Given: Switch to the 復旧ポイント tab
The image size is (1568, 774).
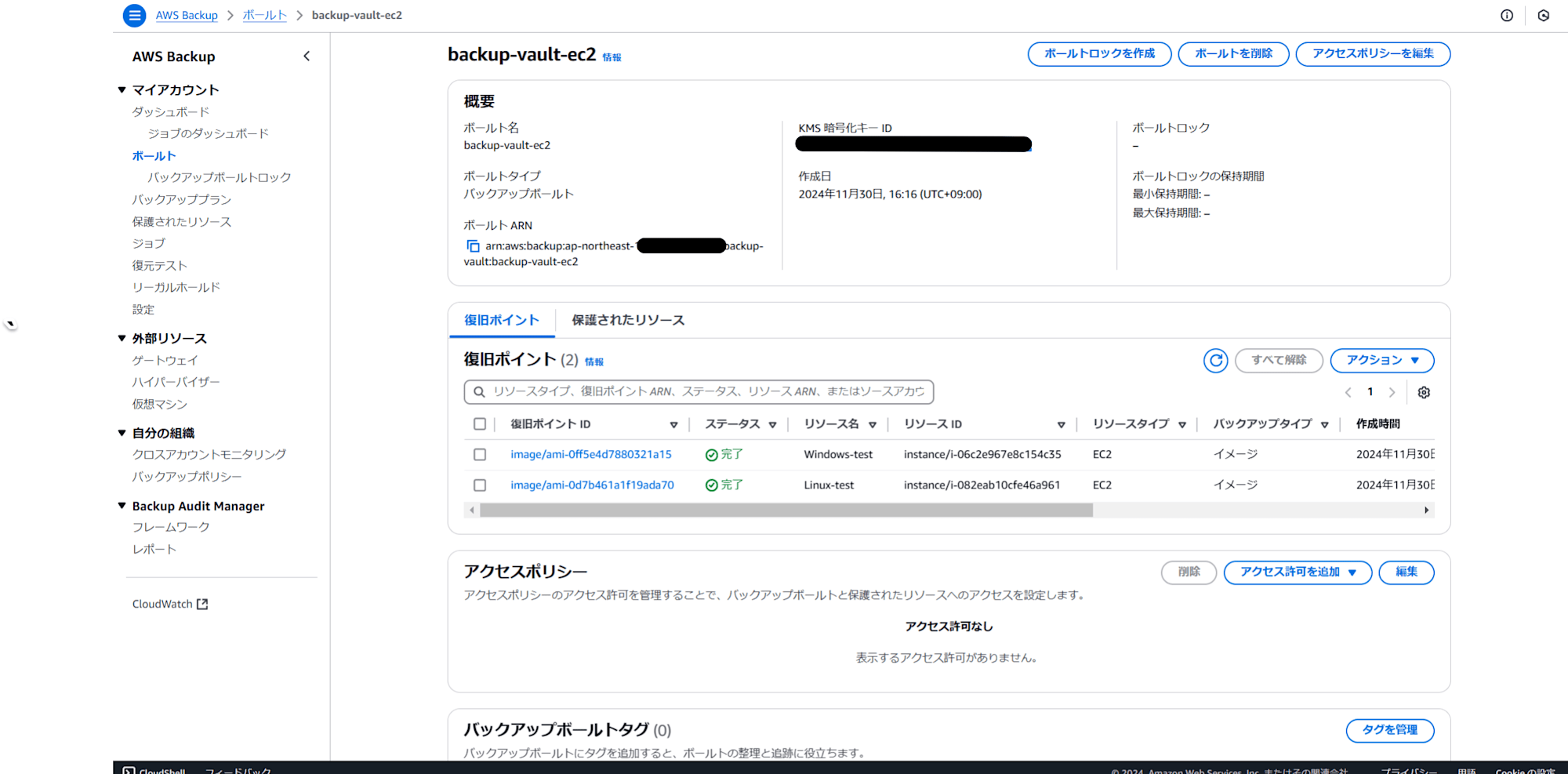Looking at the screenshot, I should point(502,320).
